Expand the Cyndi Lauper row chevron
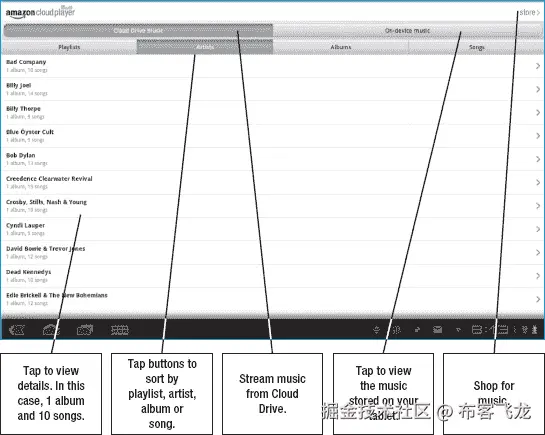 pyautogui.click(x=538, y=229)
